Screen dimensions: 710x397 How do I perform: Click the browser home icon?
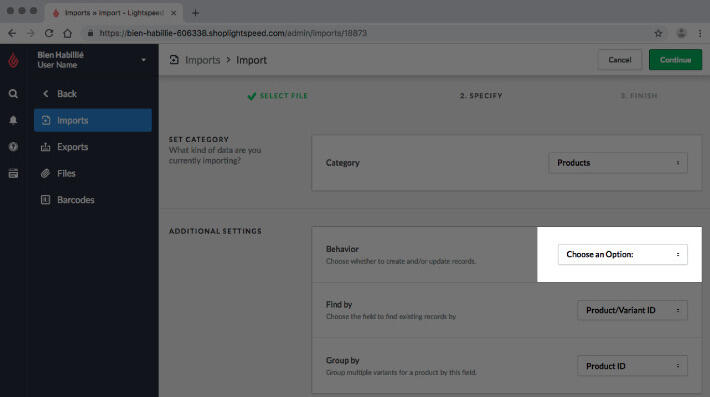(x=67, y=33)
